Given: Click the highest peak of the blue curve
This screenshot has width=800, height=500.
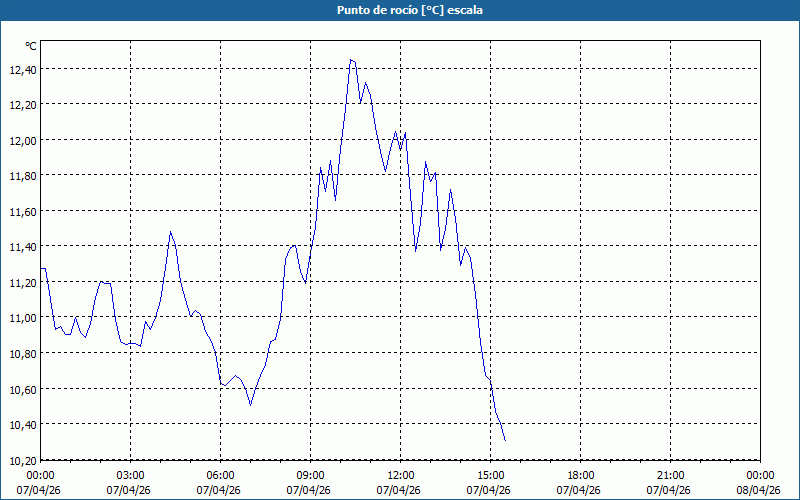Looking at the screenshot, I should click(351, 60).
